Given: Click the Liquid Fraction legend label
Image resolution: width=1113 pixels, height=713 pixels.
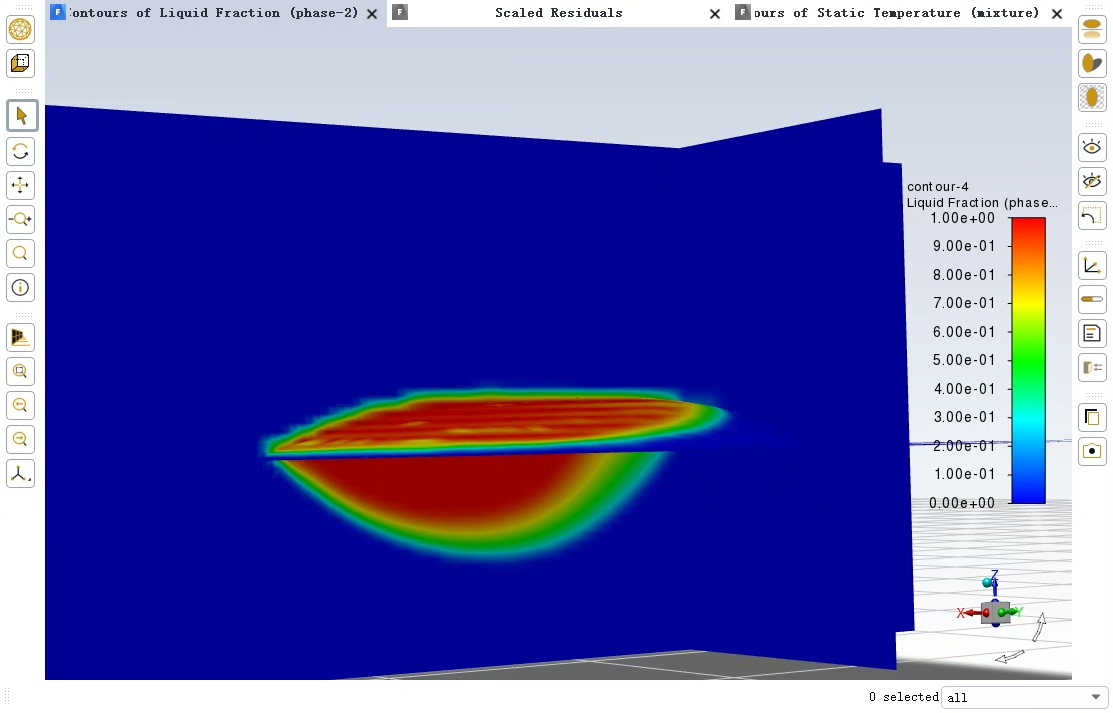Looking at the screenshot, I should (x=982, y=202).
